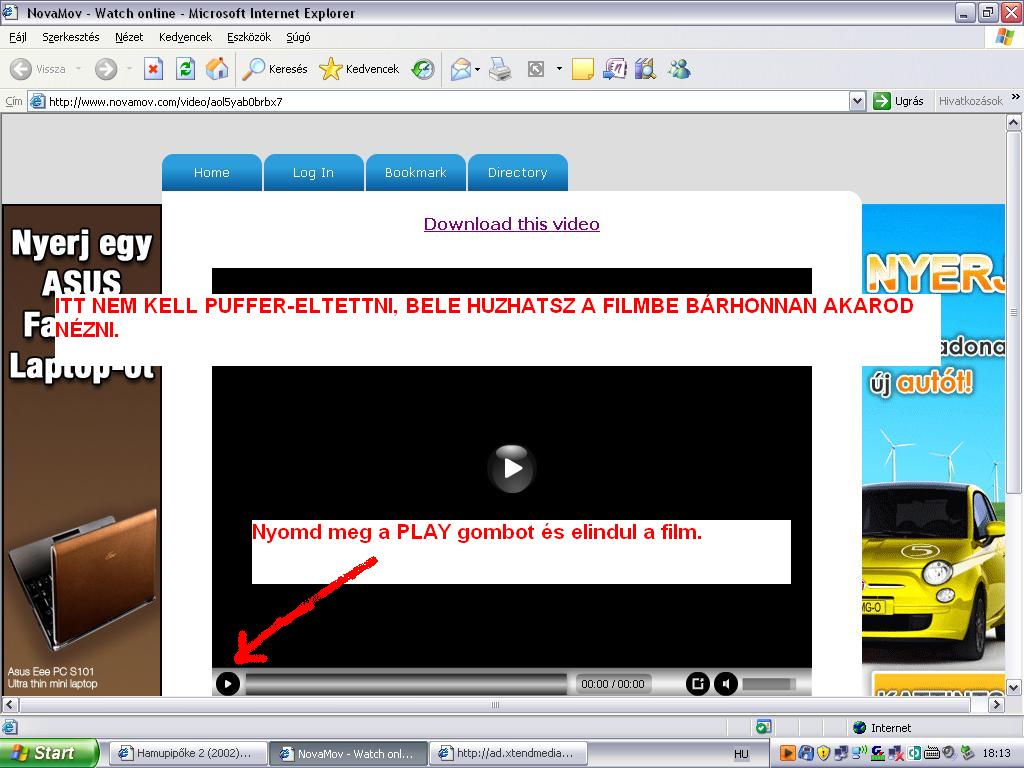Click the Back (Vissza) arrow button
The width and height of the screenshot is (1024, 768).
click(x=38, y=69)
